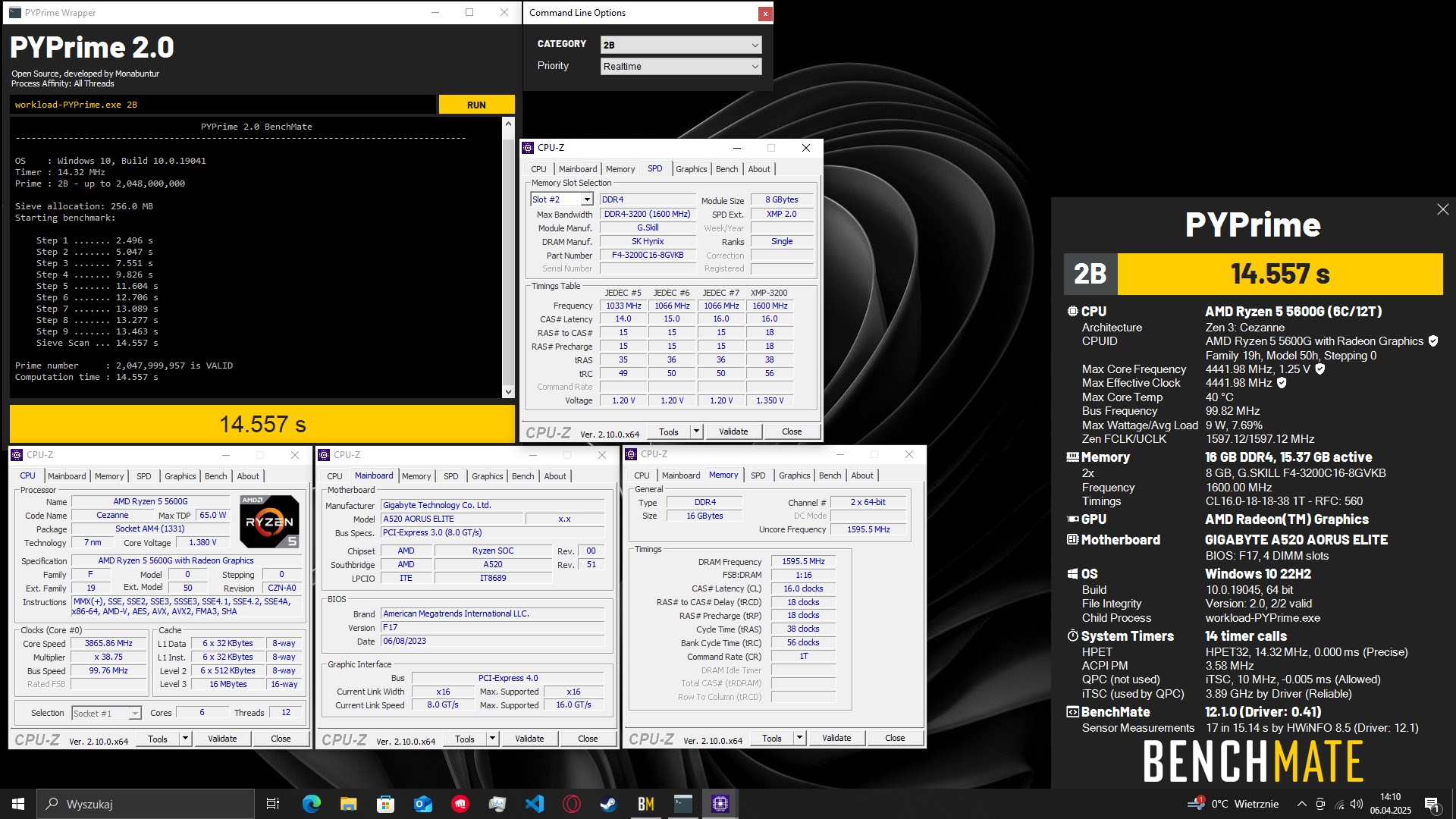The height and width of the screenshot is (819, 1456).
Task: Click the Model field A520 AORUS ELITE
Action: click(452, 519)
